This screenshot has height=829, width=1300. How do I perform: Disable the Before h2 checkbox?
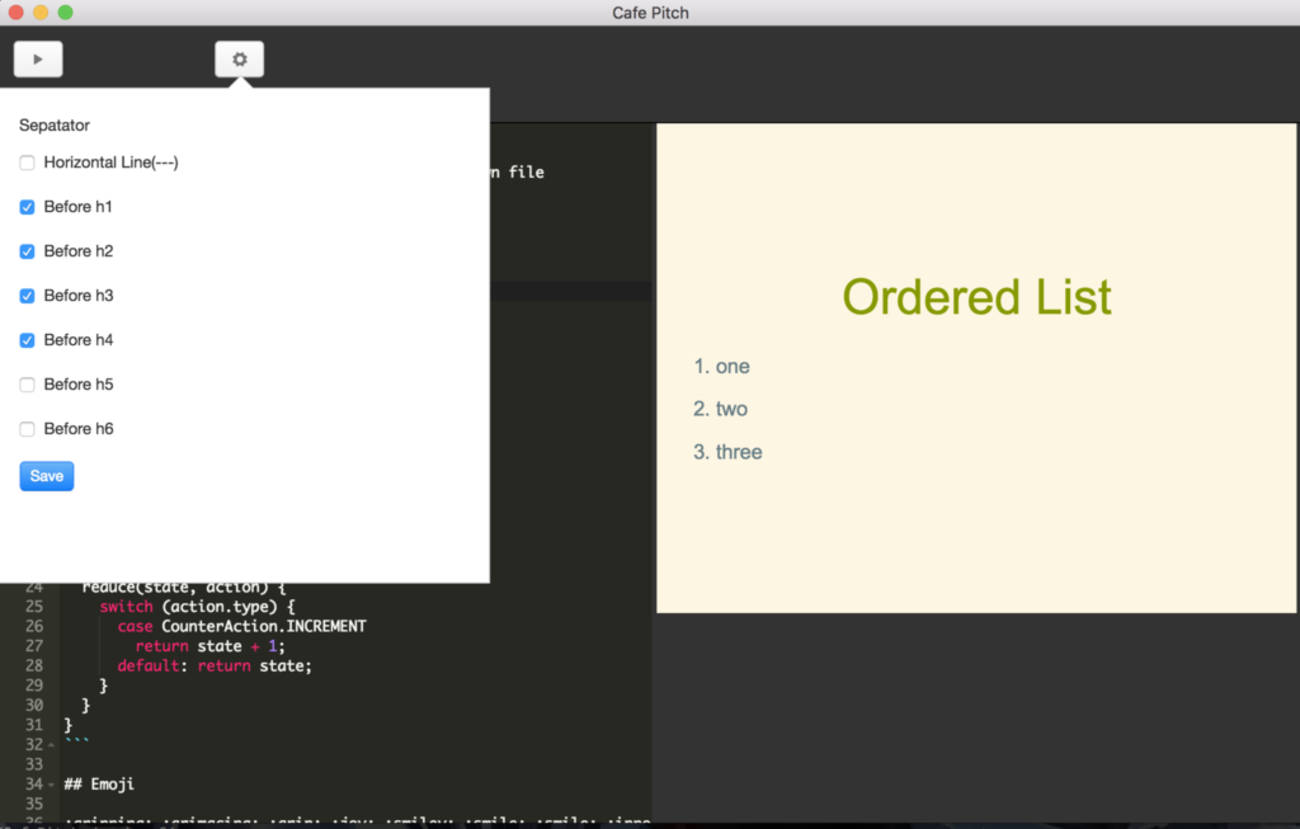27,252
